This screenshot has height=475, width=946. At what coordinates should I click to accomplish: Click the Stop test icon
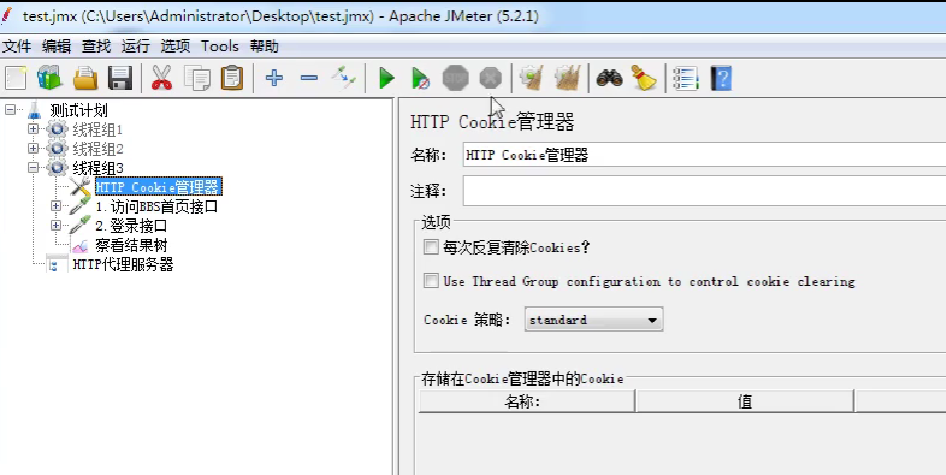point(456,78)
